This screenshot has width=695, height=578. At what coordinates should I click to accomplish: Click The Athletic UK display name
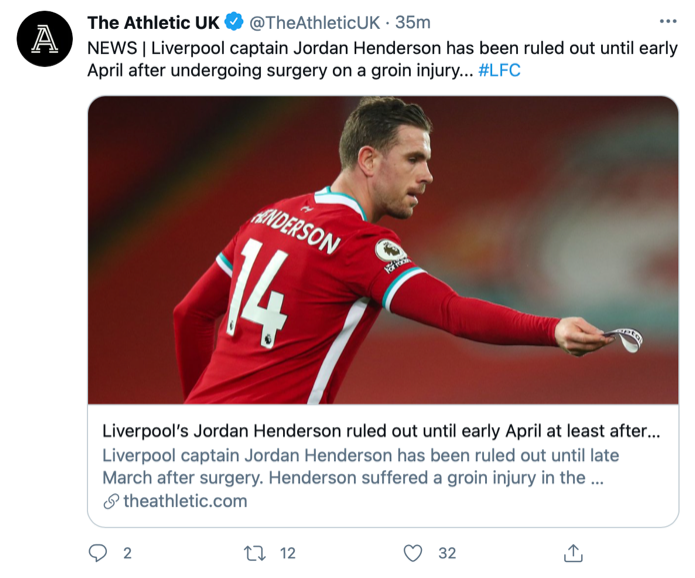153,22
